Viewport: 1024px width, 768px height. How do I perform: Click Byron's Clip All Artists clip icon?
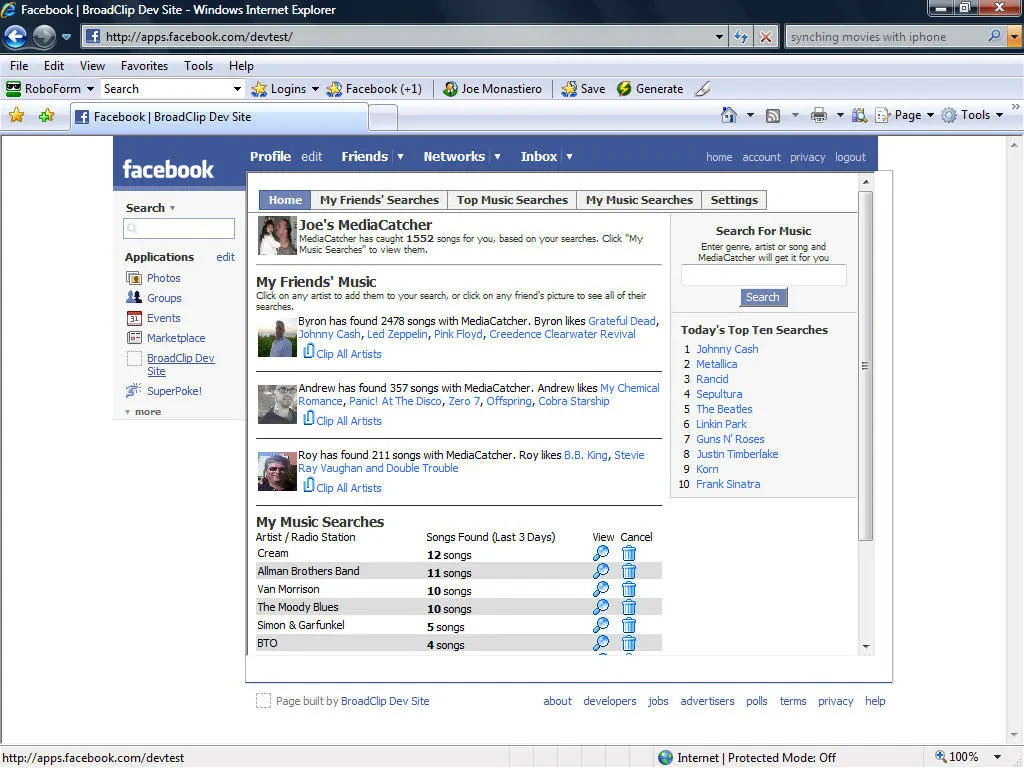click(309, 352)
